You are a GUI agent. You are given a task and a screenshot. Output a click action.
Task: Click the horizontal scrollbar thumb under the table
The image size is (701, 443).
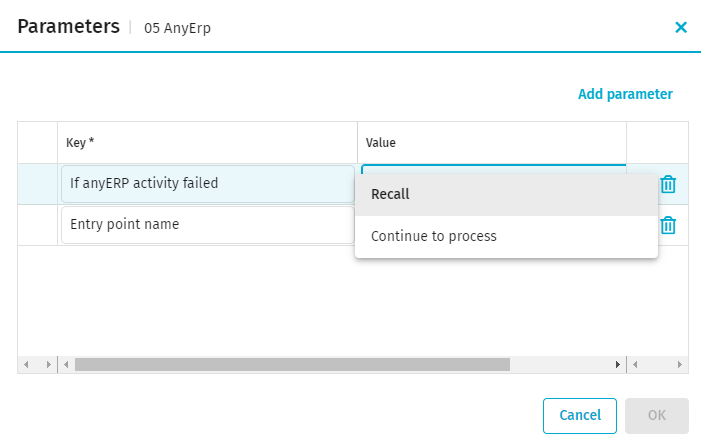[292, 365]
